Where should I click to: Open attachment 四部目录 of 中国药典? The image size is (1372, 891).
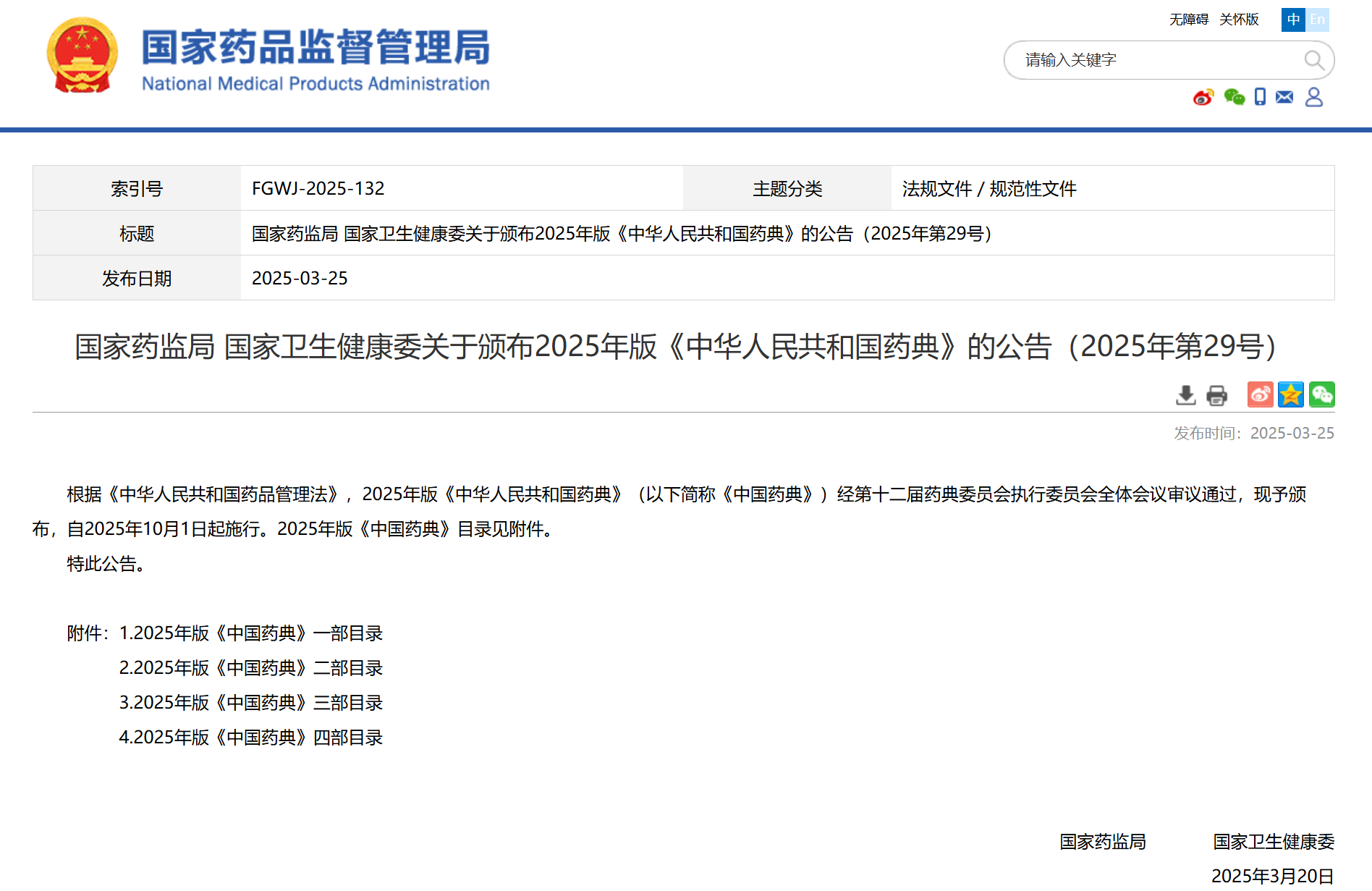(250, 738)
